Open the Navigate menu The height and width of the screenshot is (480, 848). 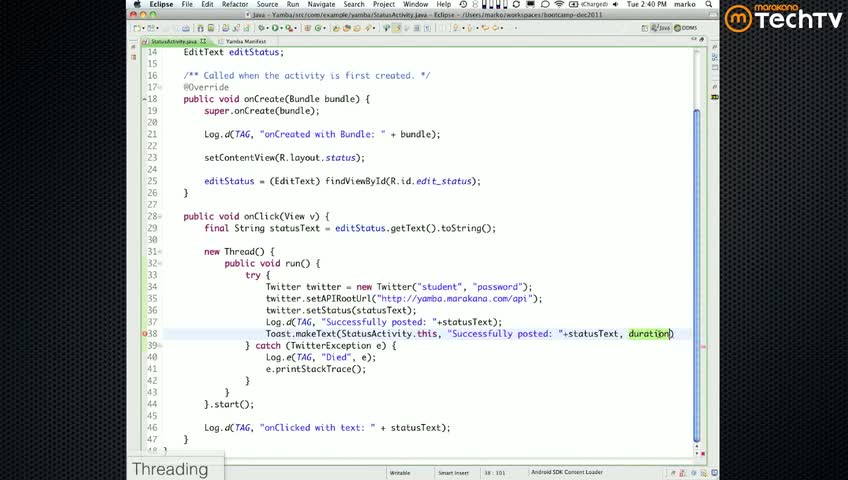(x=321, y=4)
